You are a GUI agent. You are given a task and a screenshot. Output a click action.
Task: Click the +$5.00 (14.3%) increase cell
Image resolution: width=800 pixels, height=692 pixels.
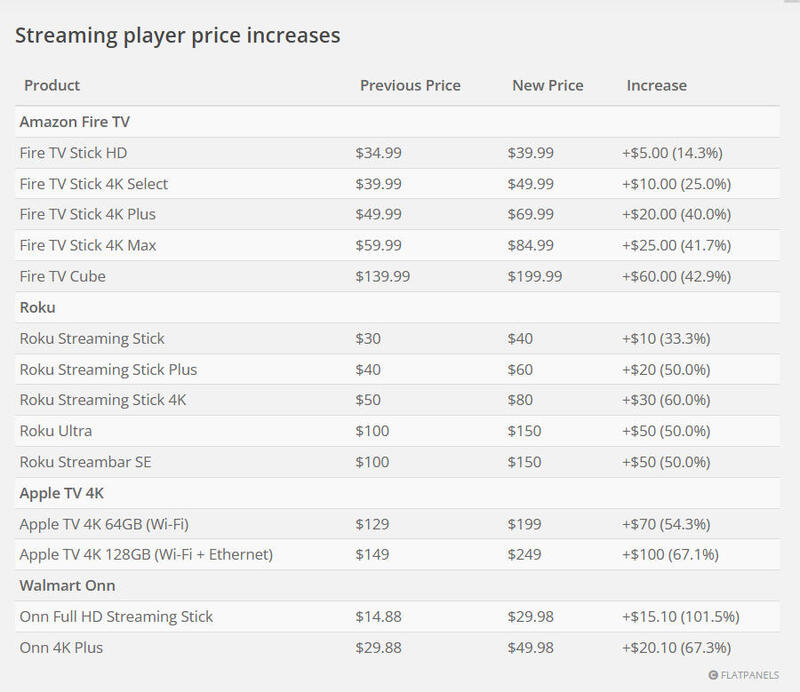pyautogui.click(x=672, y=153)
